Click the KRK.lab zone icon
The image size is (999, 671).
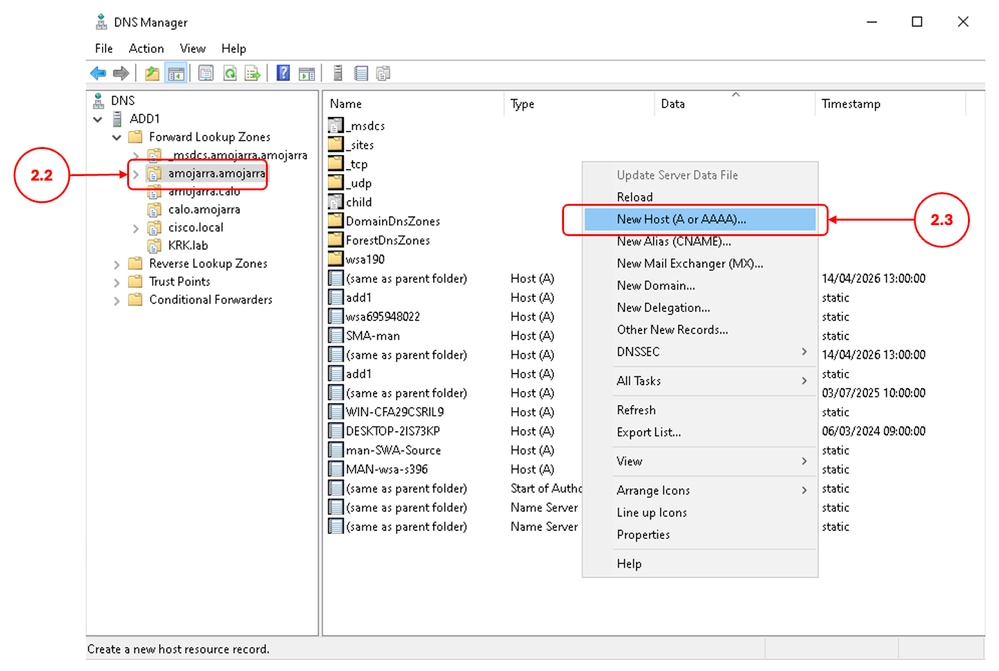[154, 245]
